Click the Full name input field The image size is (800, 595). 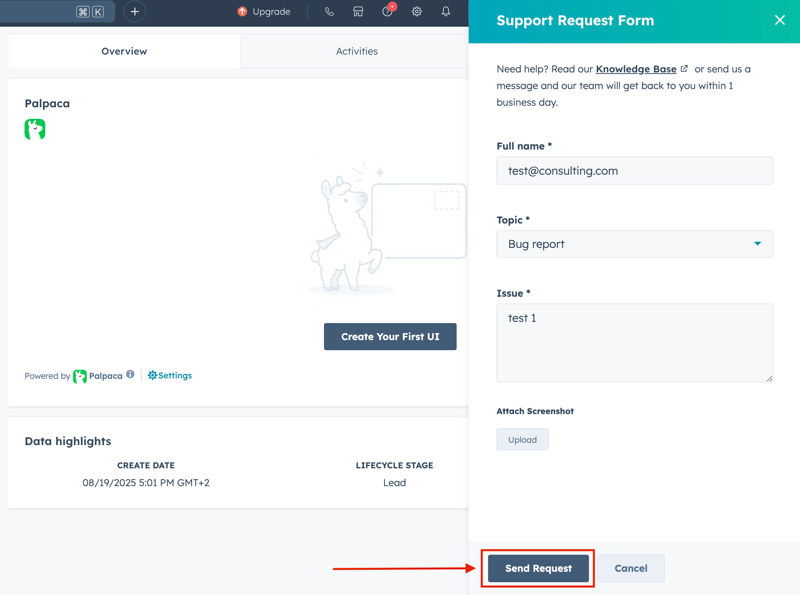pyautogui.click(x=634, y=171)
